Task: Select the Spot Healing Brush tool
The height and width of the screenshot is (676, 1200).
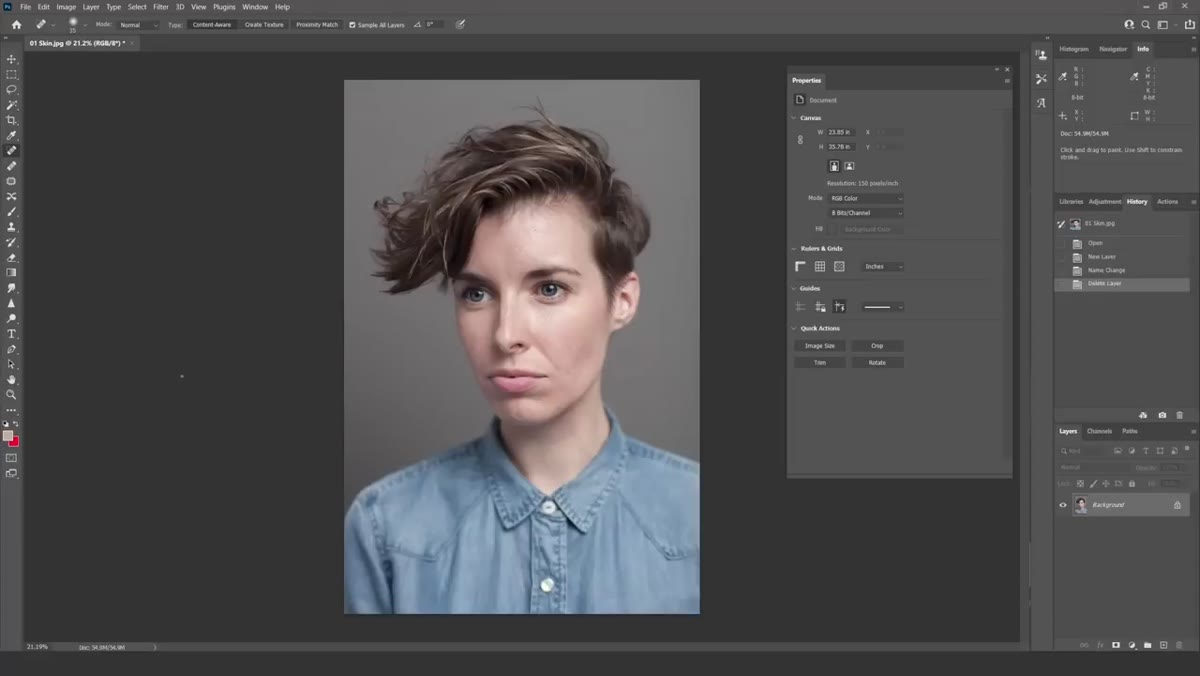Action: point(12,150)
